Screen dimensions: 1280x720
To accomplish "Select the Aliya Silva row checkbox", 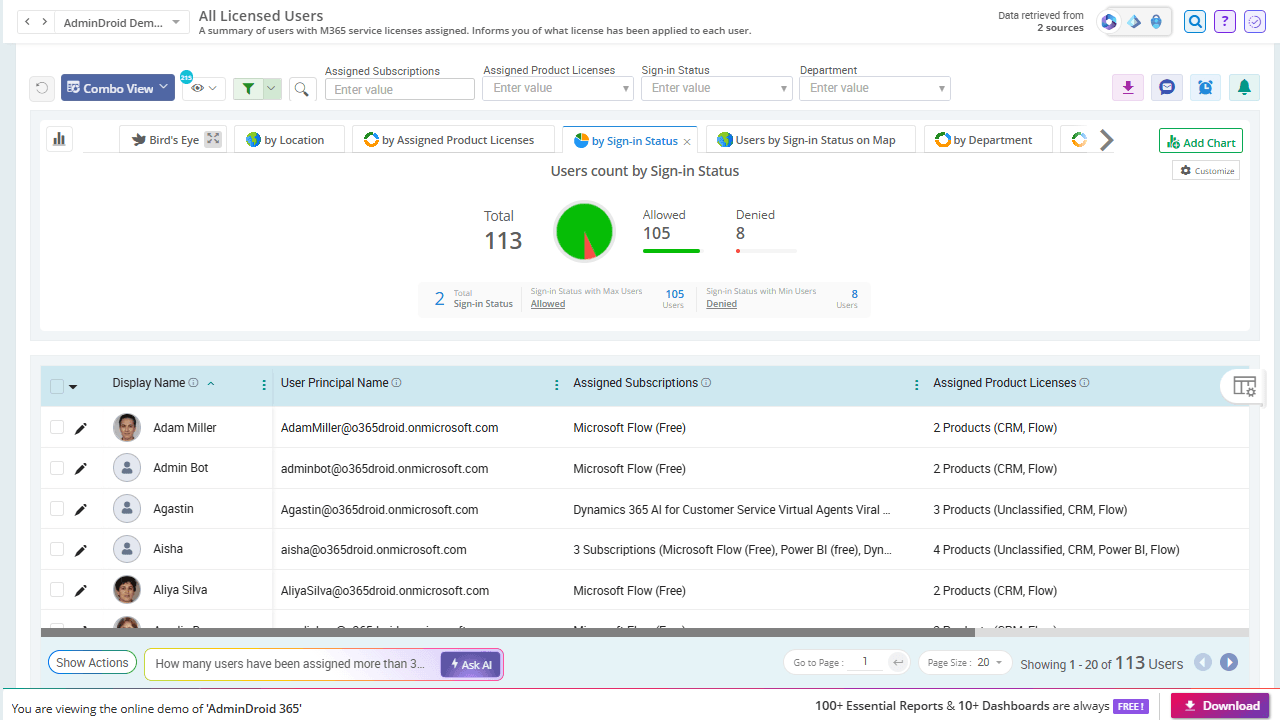I will (x=57, y=589).
